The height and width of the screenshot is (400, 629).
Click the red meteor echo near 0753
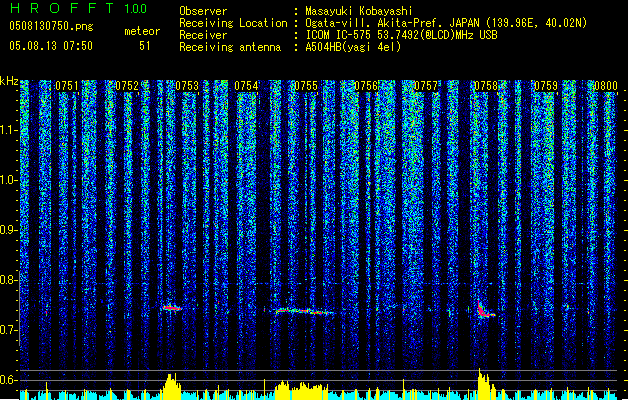172,308
